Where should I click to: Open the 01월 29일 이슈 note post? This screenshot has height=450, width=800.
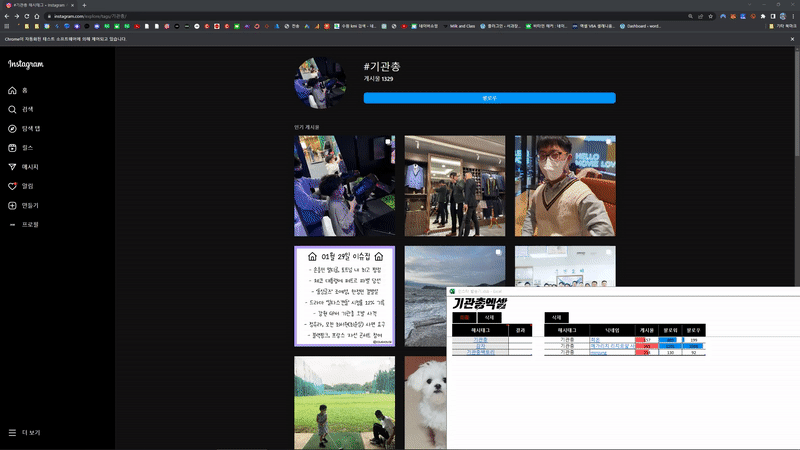344,296
